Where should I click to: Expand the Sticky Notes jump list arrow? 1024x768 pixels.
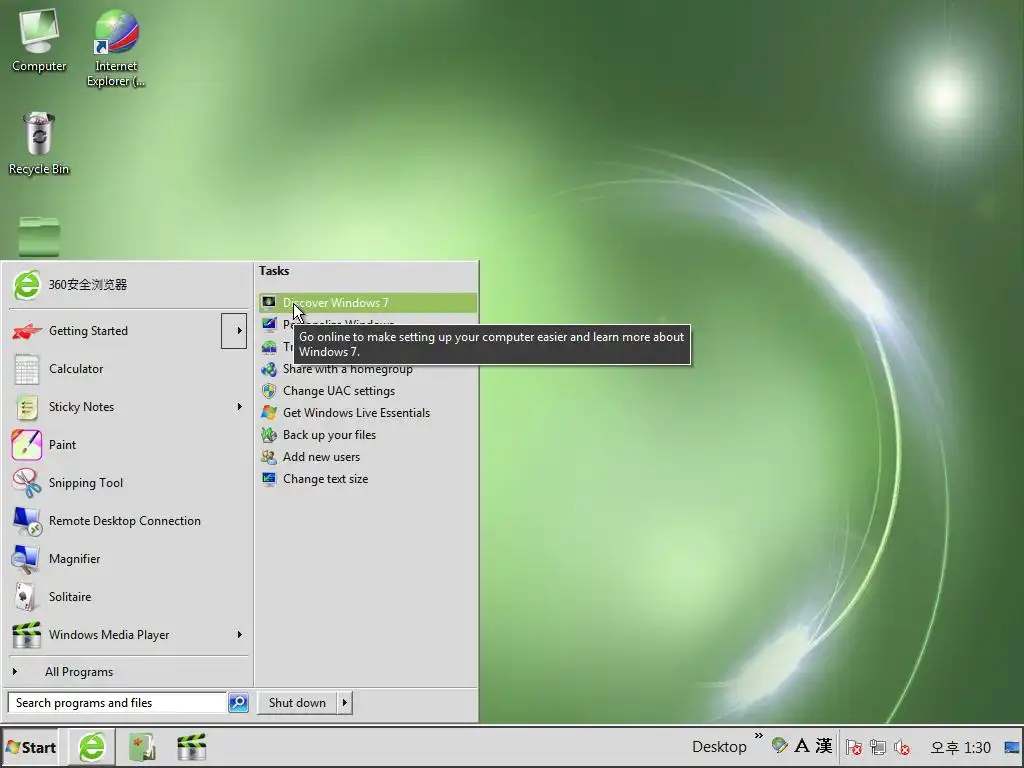click(239, 407)
